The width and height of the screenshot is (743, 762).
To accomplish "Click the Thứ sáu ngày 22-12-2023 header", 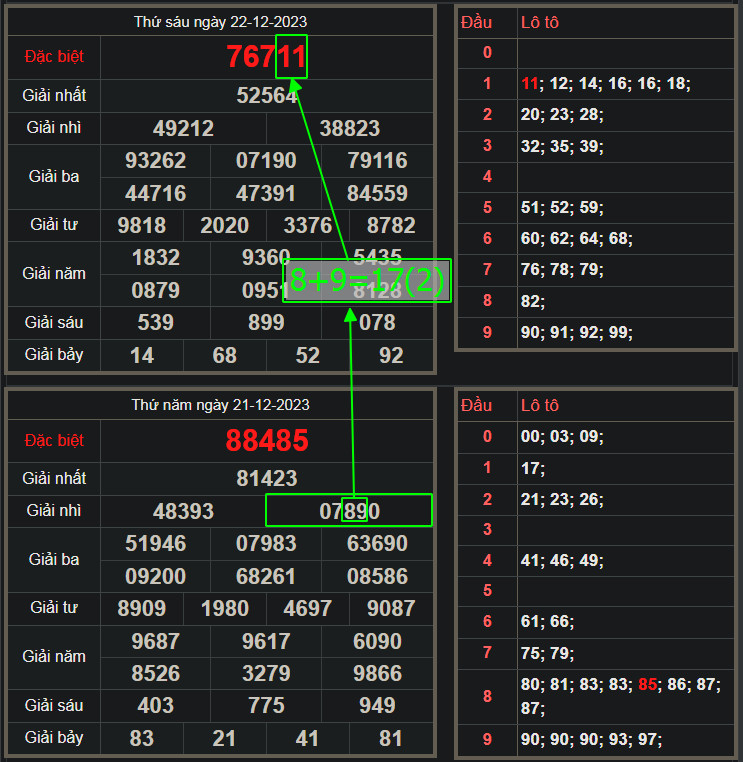I will 220,21.
